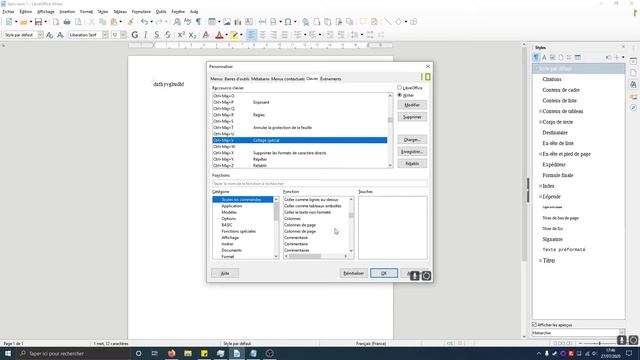Click the yellow highlighting color swatch

pyautogui.click(x=234, y=35)
